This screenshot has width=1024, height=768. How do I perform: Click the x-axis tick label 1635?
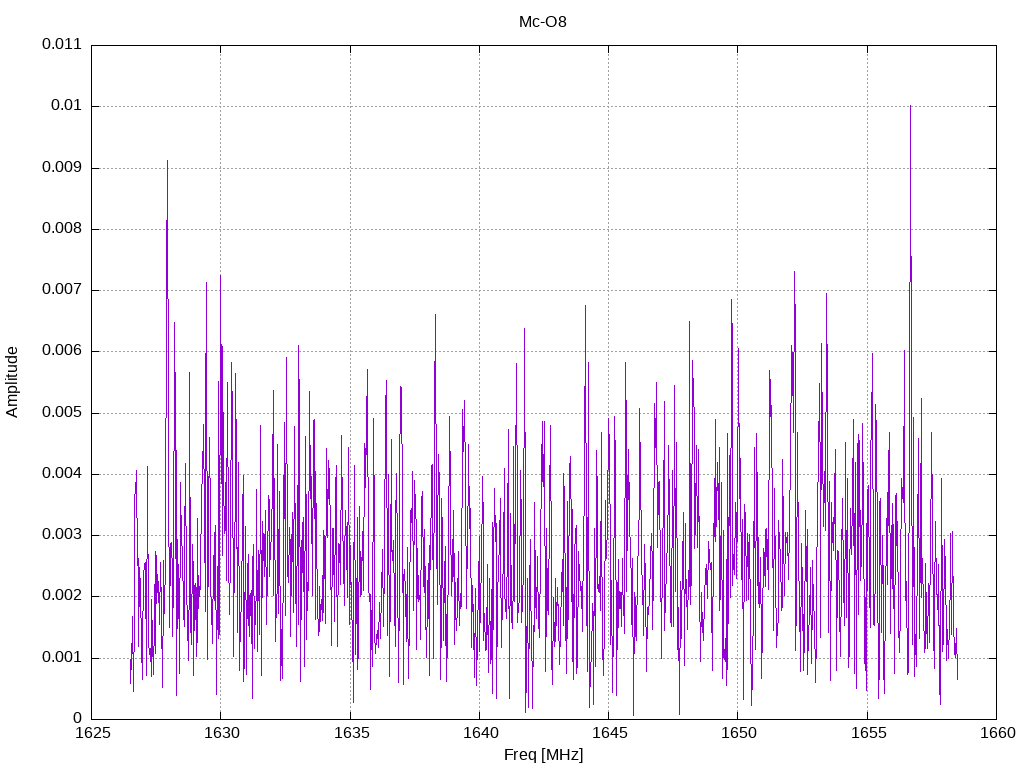click(351, 733)
